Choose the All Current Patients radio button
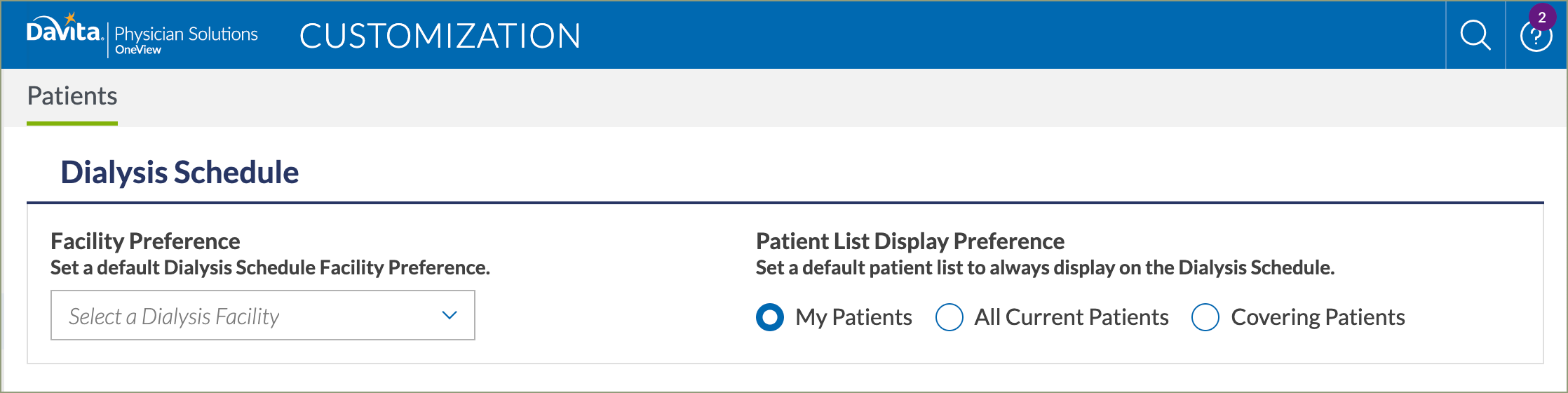1568x393 pixels. [x=949, y=317]
